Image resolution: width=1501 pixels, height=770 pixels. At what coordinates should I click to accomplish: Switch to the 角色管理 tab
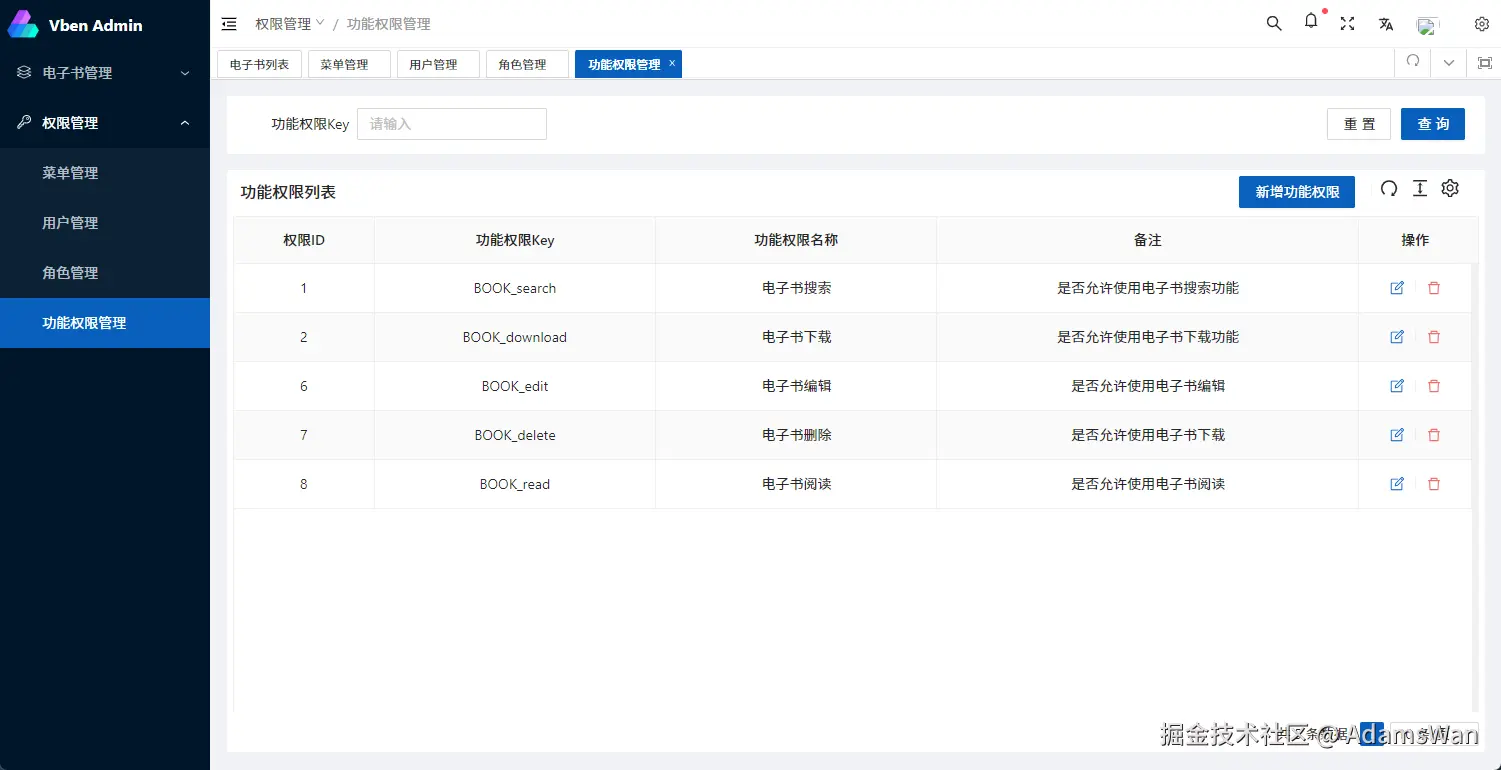[x=527, y=64]
